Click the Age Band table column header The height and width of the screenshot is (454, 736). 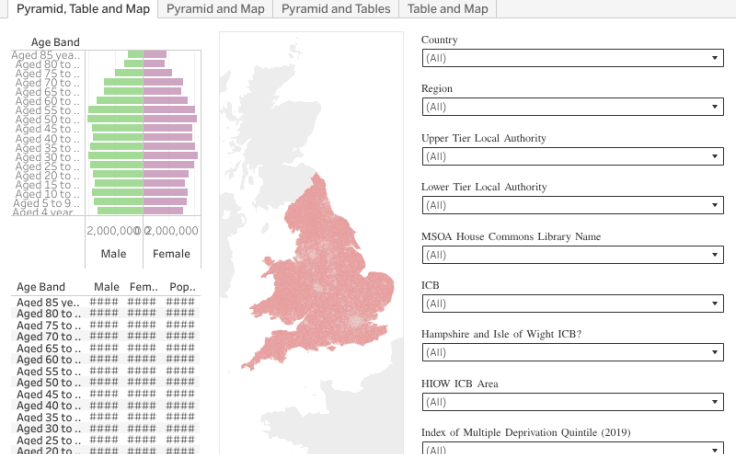[41, 287]
